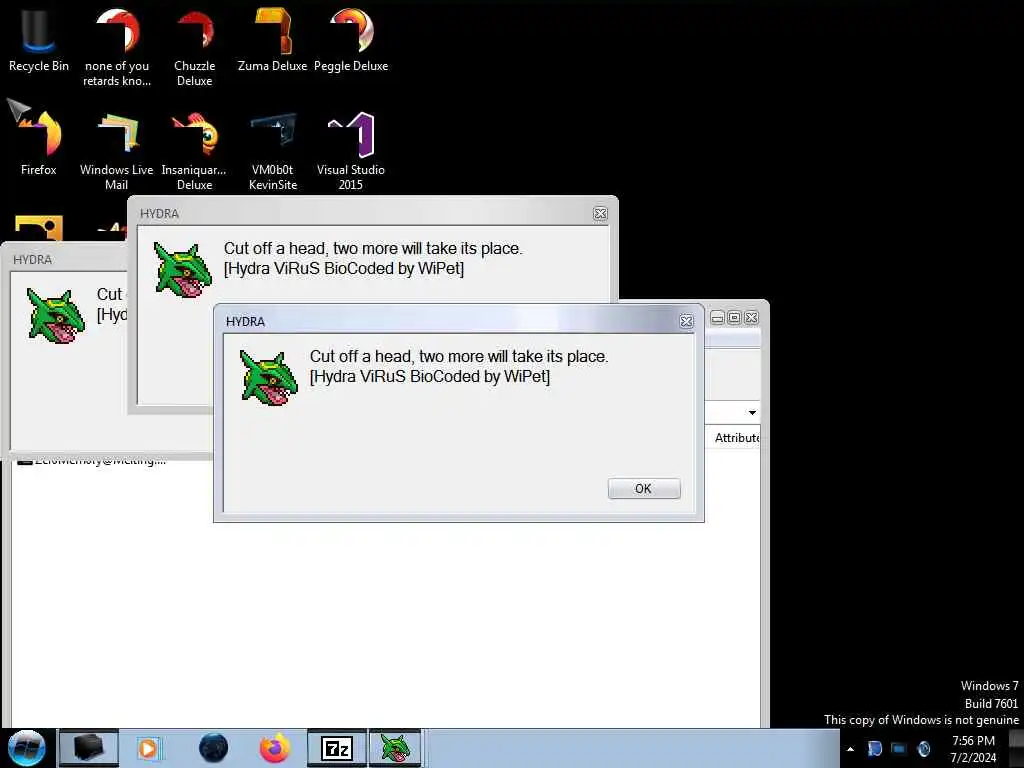Click the Hydra dragon icon in middle dialog
This screenshot has height=768, width=1024.
183,270
